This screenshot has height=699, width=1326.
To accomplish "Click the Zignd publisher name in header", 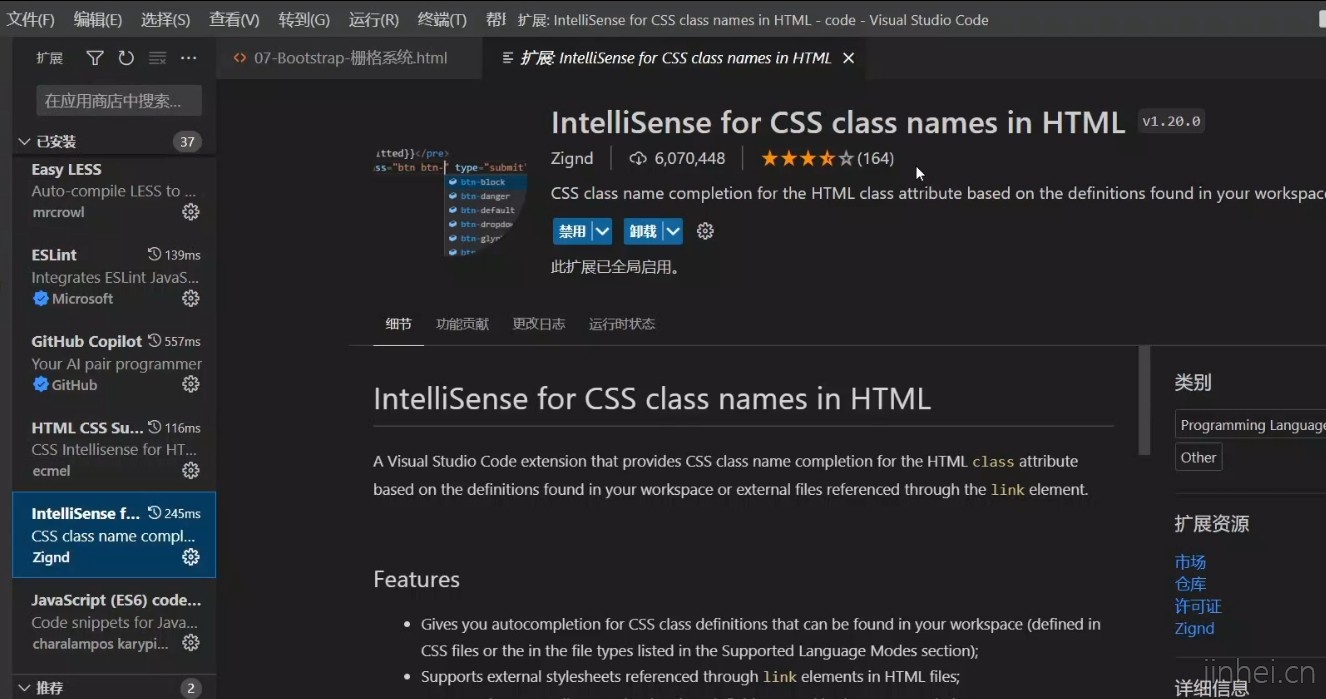I will click(572, 158).
